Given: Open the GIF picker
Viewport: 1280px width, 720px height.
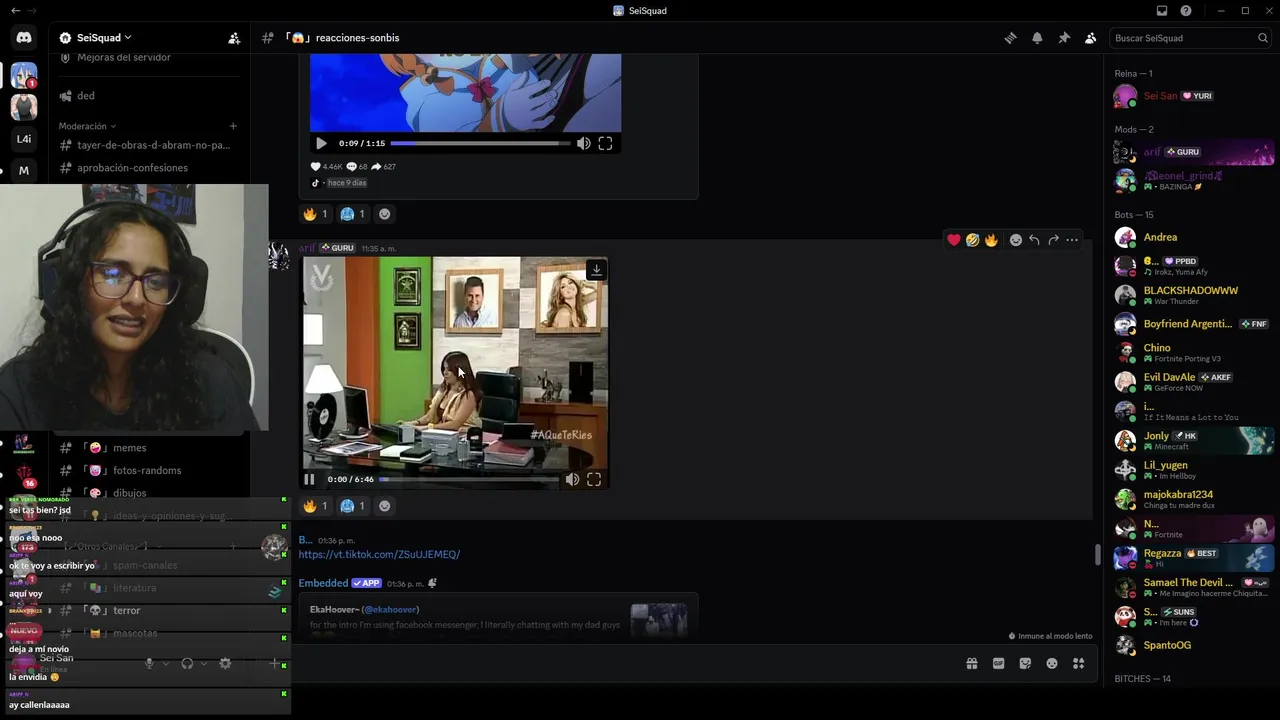Looking at the screenshot, I should click(x=998, y=663).
